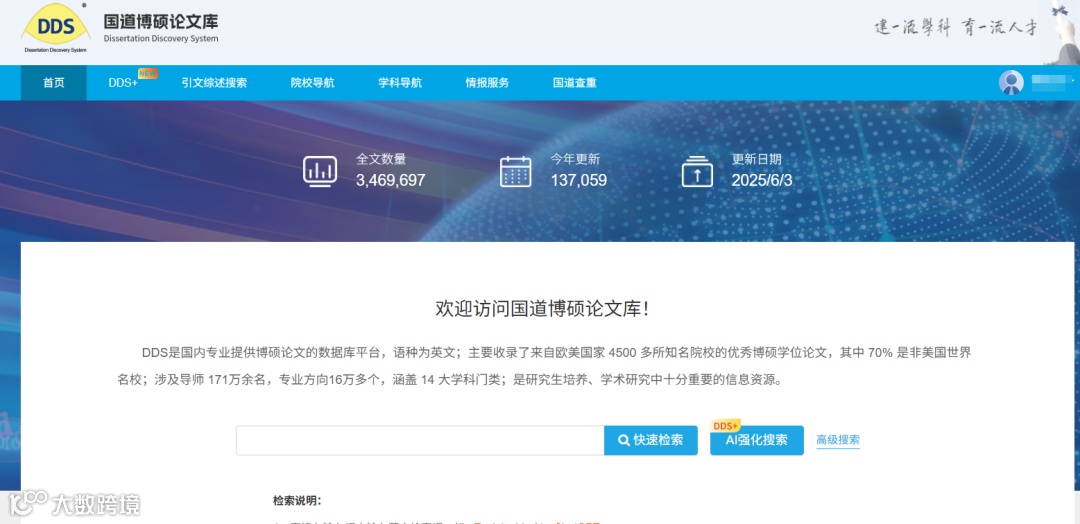Click the 快速检索 button
The width and height of the screenshot is (1080, 524).
pyautogui.click(x=651, y=441)
